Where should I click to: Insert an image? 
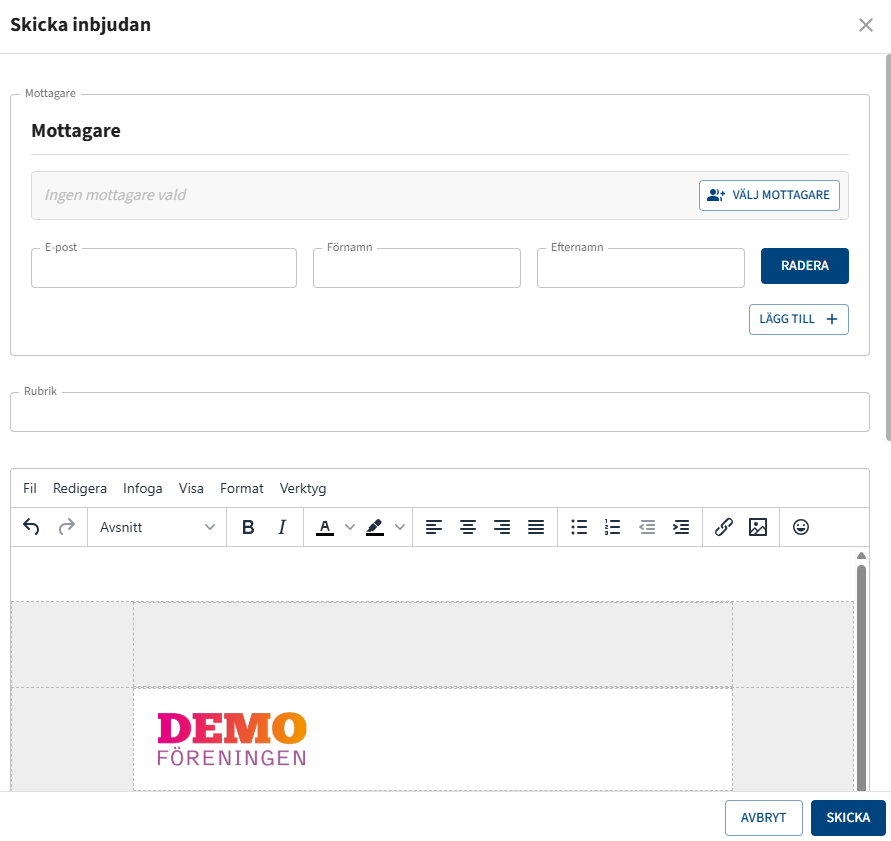click(x=757, y=527)
